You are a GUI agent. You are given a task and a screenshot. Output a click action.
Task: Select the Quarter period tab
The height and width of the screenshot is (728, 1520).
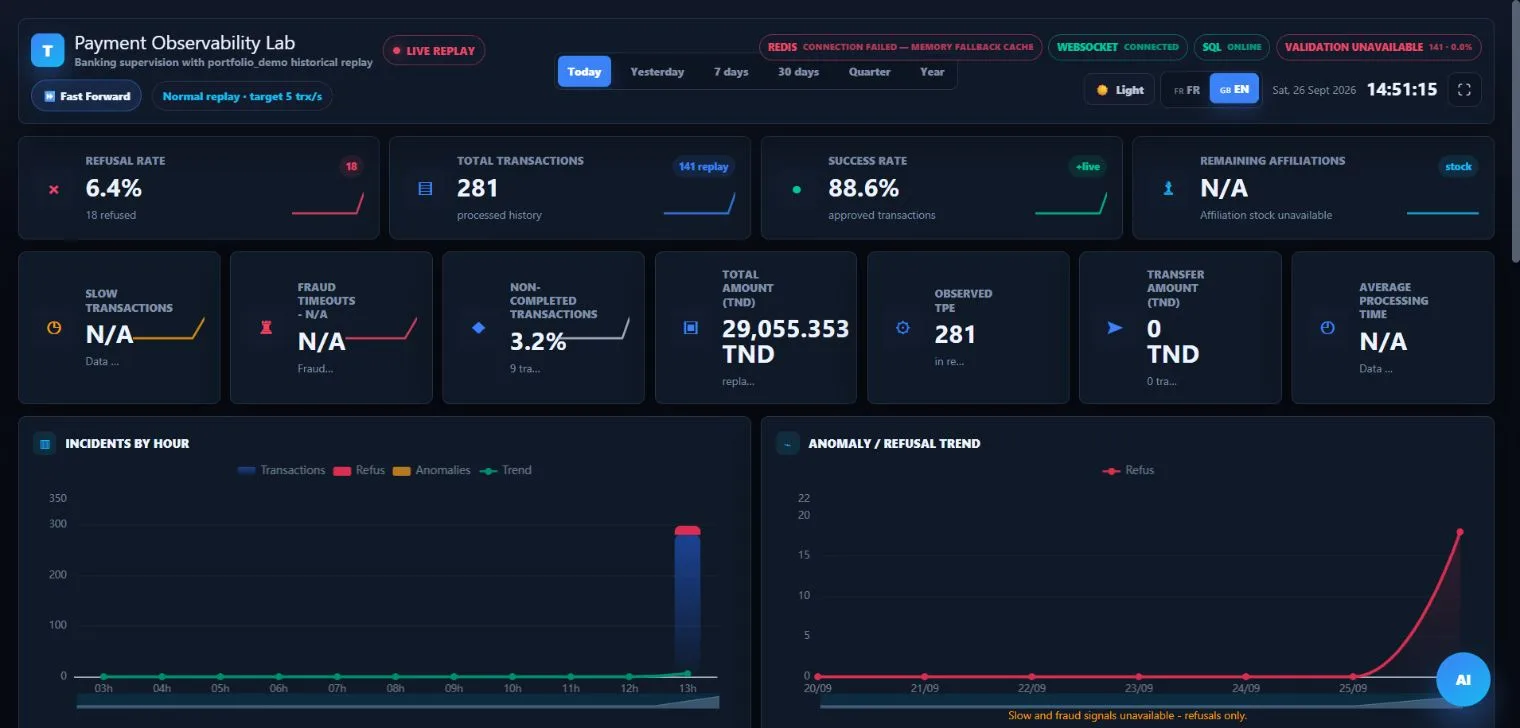[869, 72]
